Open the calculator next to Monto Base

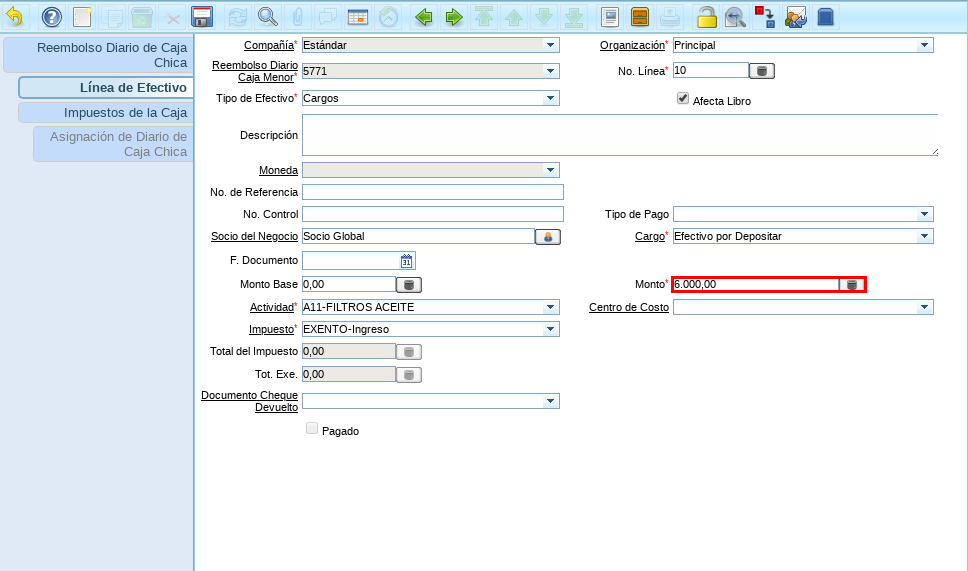[409, 285]
